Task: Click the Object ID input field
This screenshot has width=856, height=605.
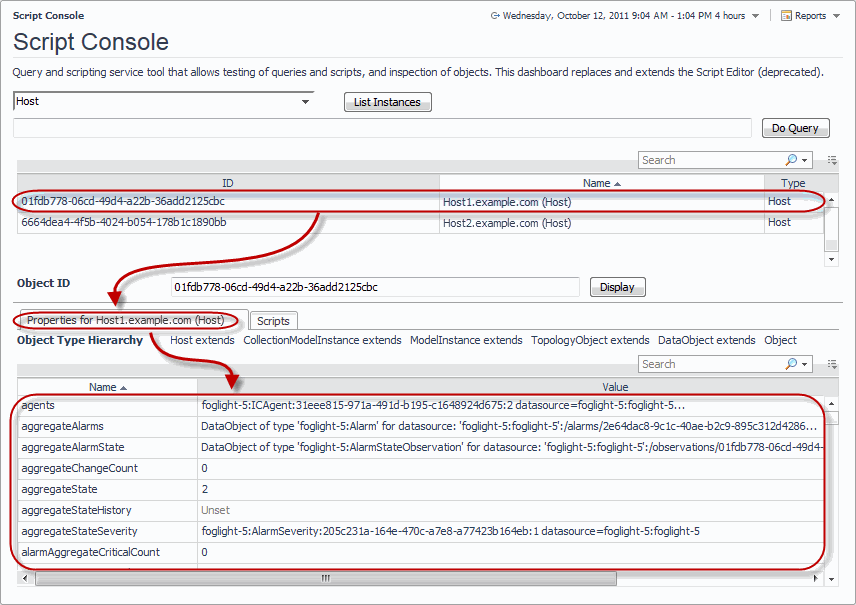Action: [x=375, y=287]
